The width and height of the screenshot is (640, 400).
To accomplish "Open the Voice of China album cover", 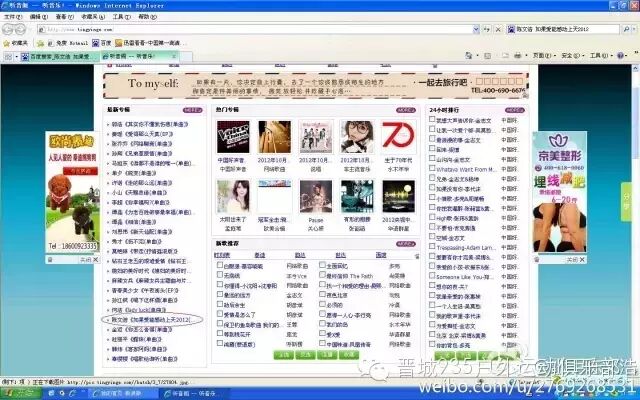I will (x=233, y=137).
